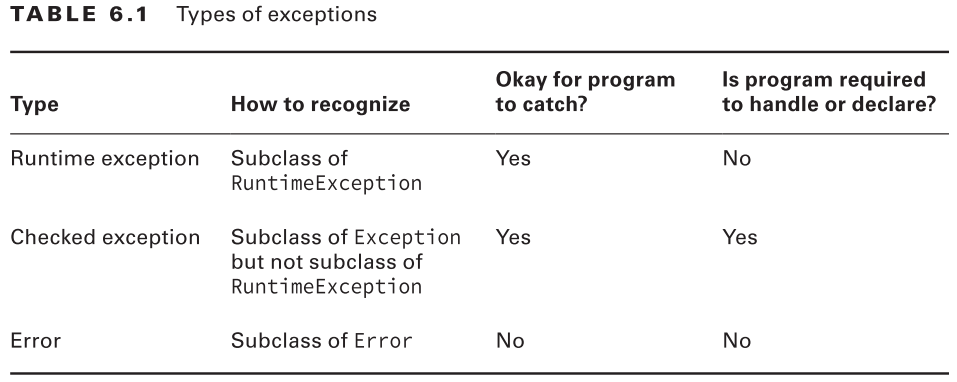The width and height of the screenshot is (957, 382).
Task: Click 'Subclass of Error' cell text
Action: [322, 341]
